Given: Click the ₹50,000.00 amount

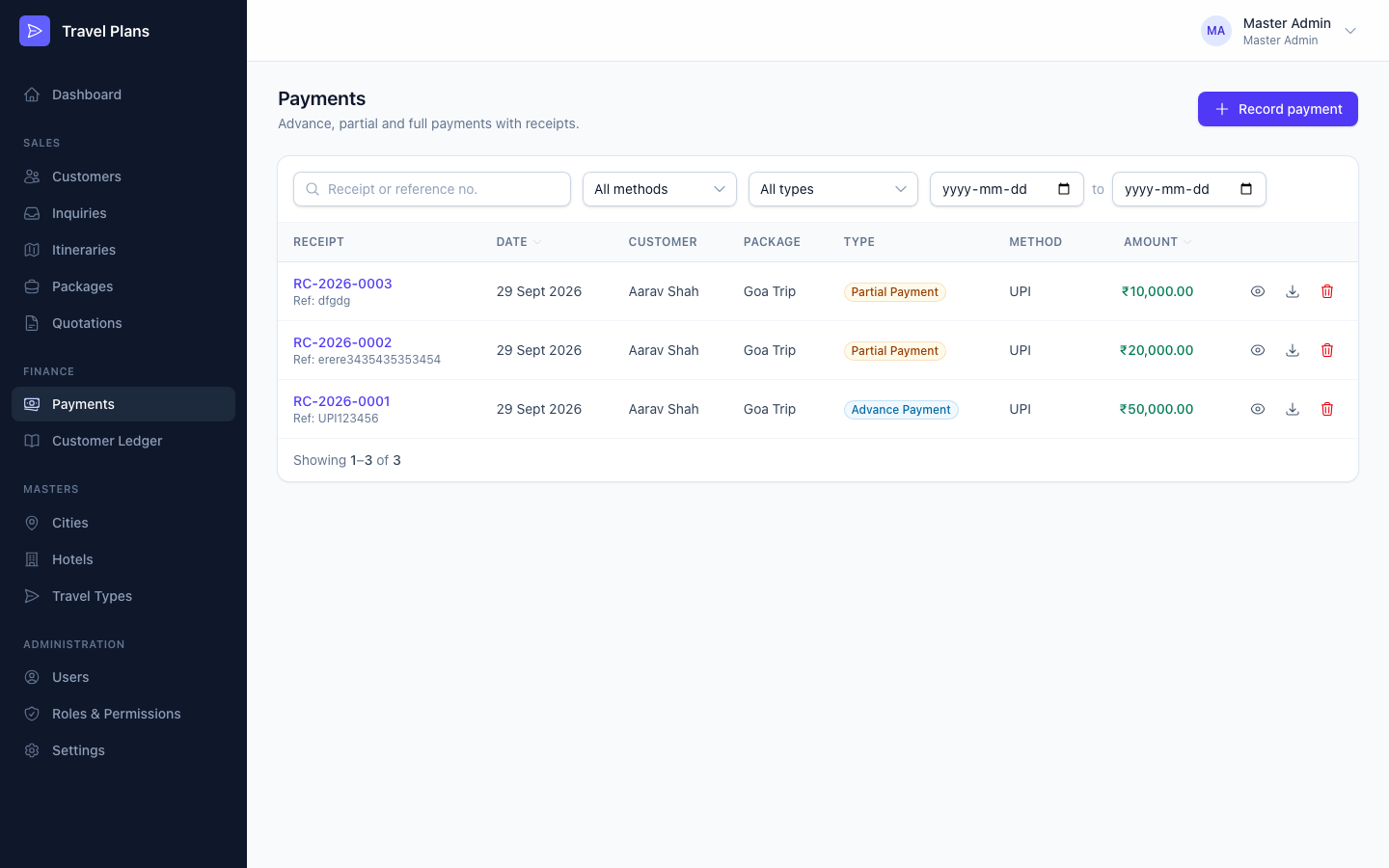Looking at the screenshot, I should [x=1156, y=409].
